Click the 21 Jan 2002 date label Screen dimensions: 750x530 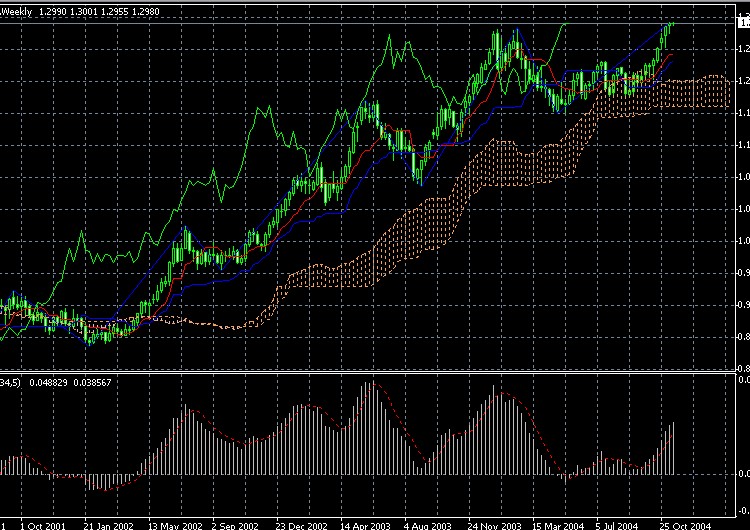[x=108, y=524]
